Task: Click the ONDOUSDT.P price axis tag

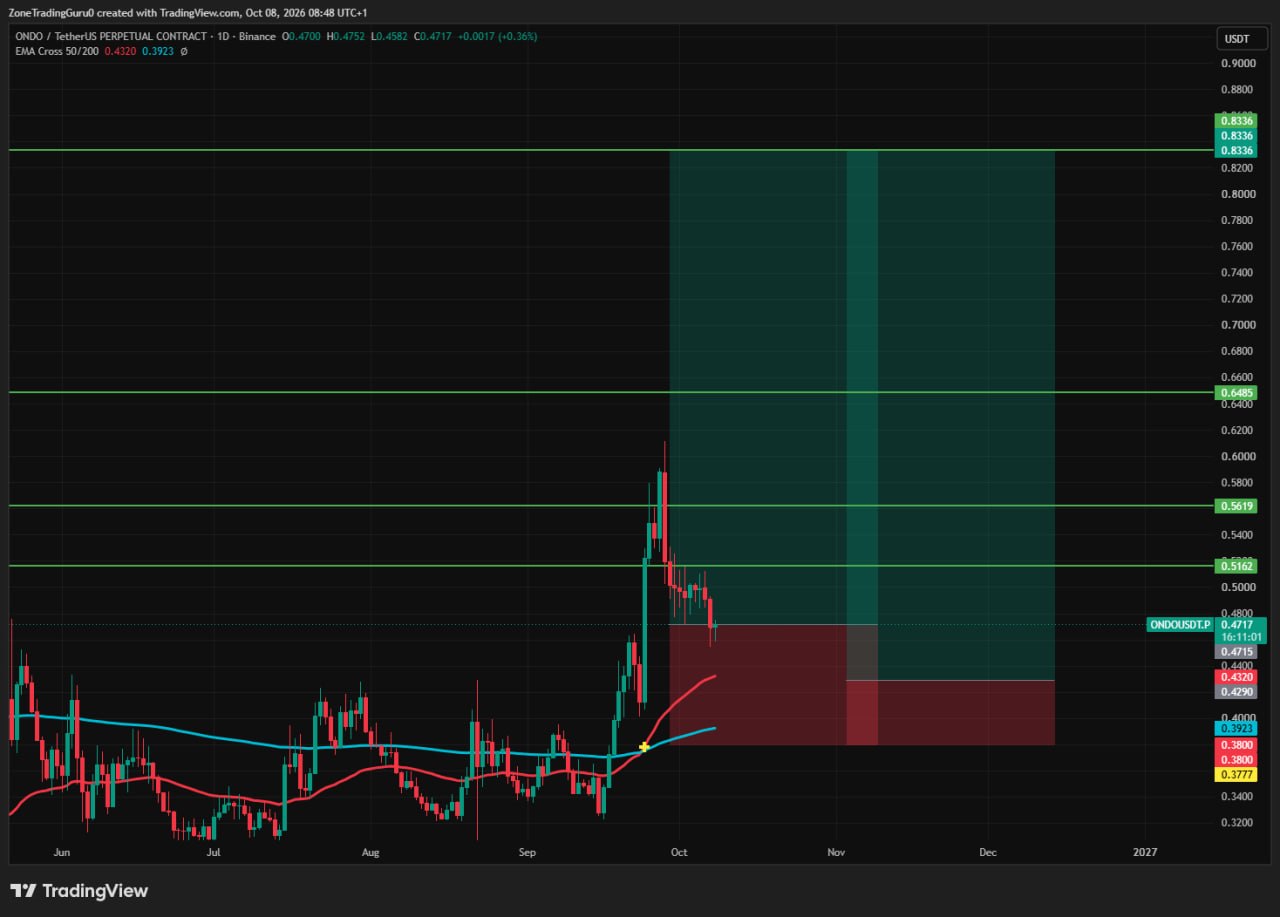Action: pos(1181,625)
